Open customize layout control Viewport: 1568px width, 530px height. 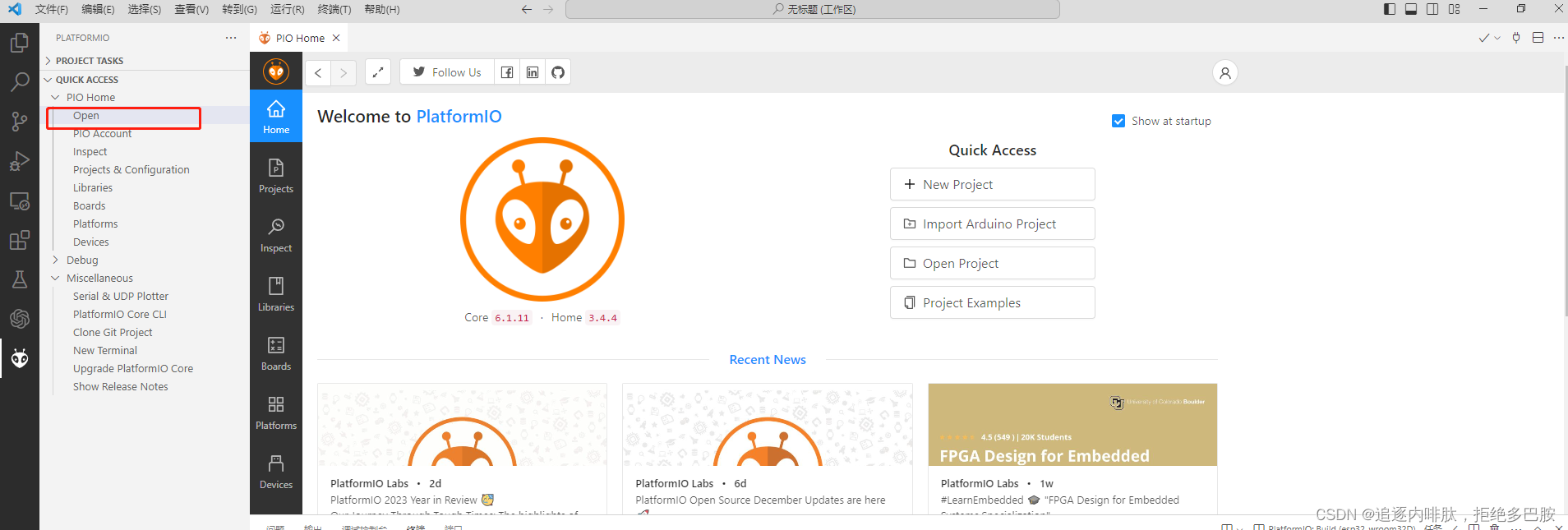(1455, 9)
